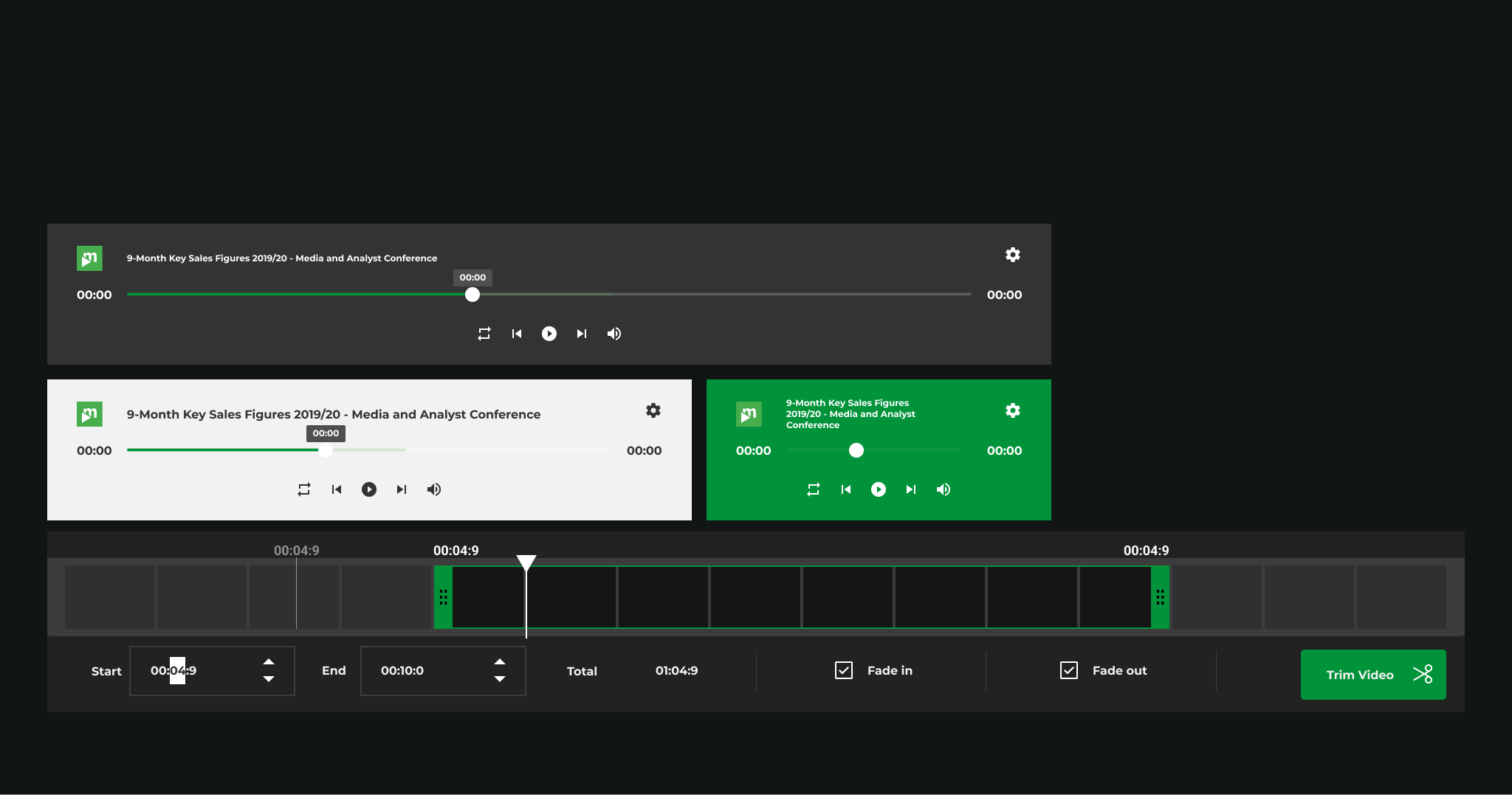Click the Start time input field
The image size is (1512, 795).
tap(212, 671)
